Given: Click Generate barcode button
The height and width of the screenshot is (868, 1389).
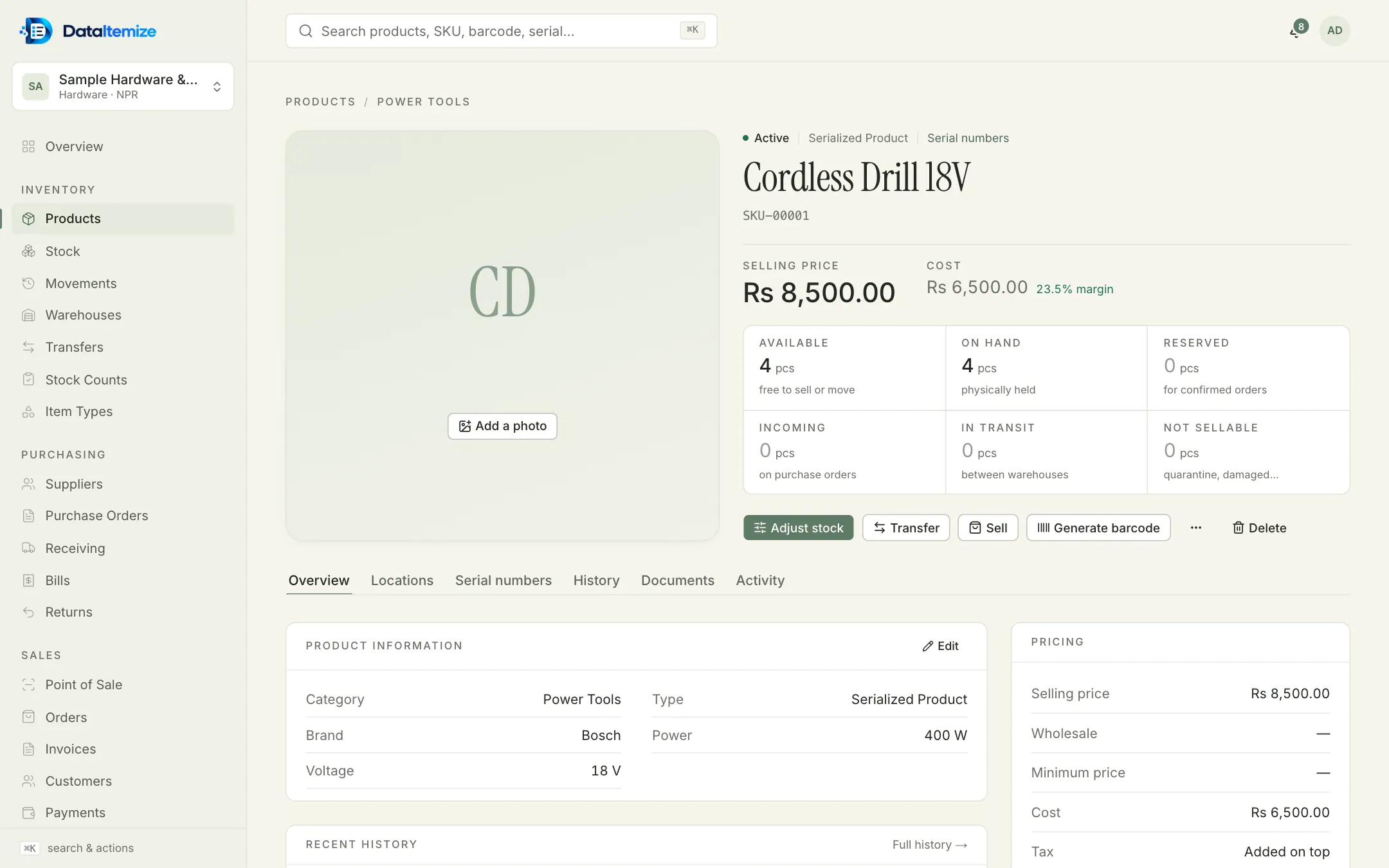Looking at the screenshot, I should (1098, 528).
